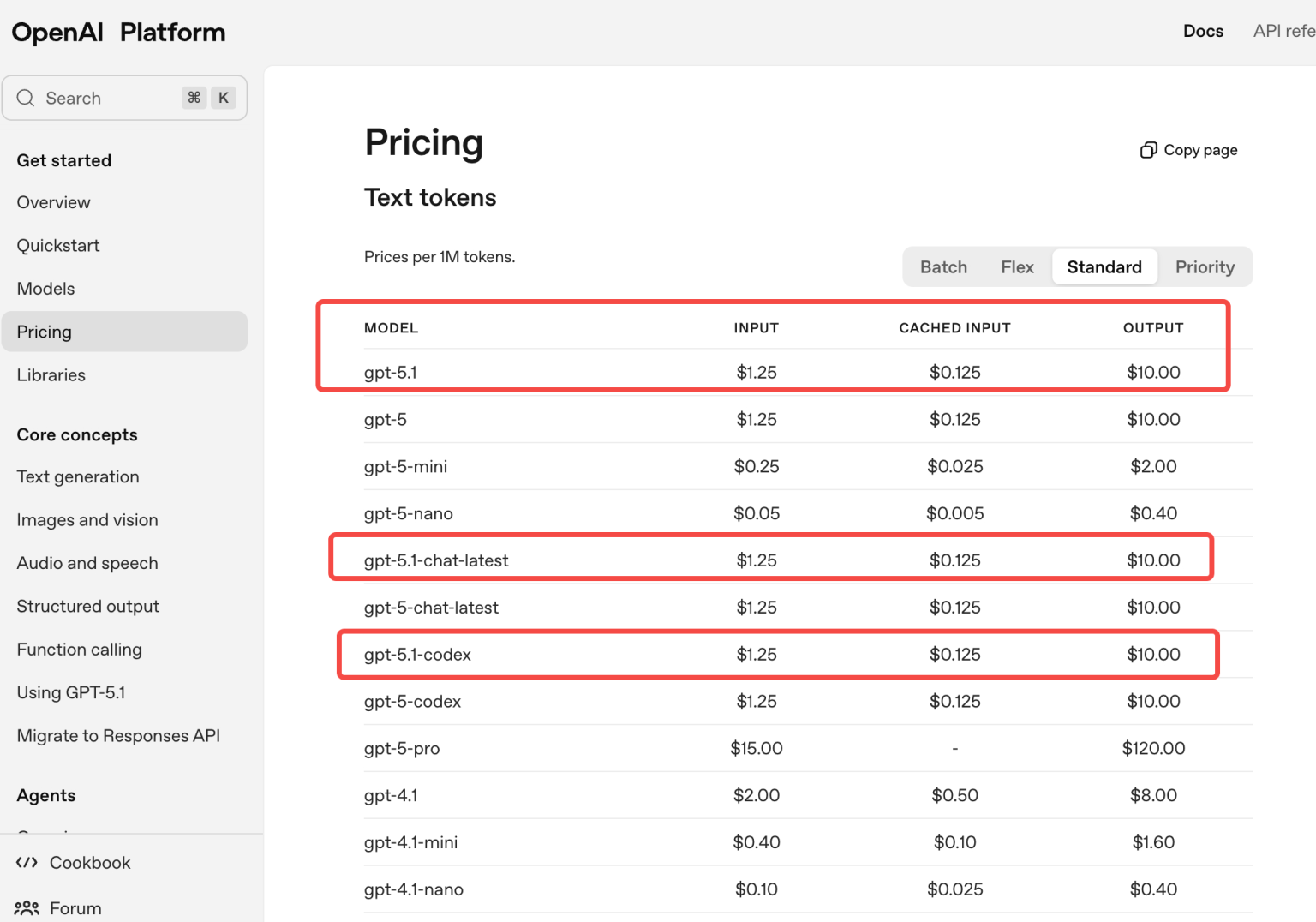Image resolution: width=1316 pixels, height=922 pixels.
Task: Click the Text tokens heading
Action: point(430,197)
